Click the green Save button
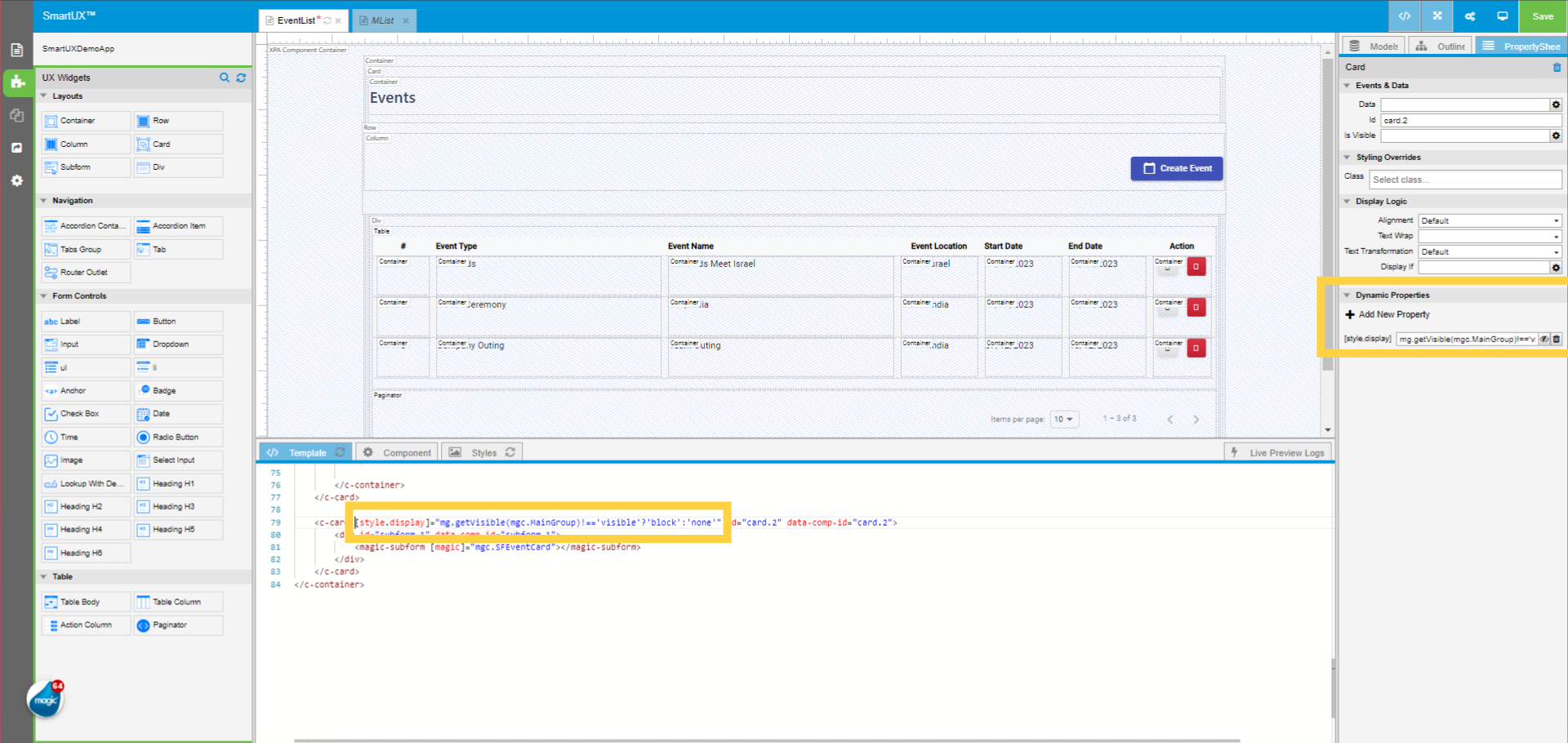Image resolution: width=1568 pixels, height=743 pixels. coord(1542,16)
